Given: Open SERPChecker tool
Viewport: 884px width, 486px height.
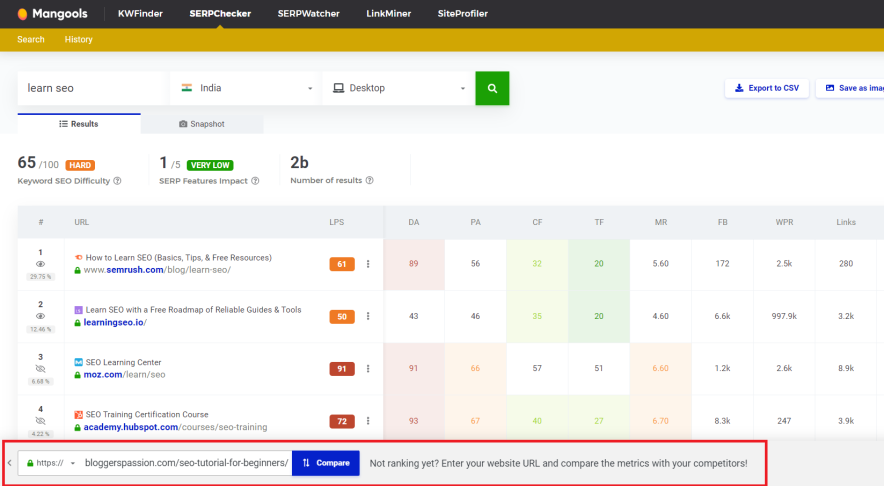Looking at the screenshot, I should click(x=220, y=14).
